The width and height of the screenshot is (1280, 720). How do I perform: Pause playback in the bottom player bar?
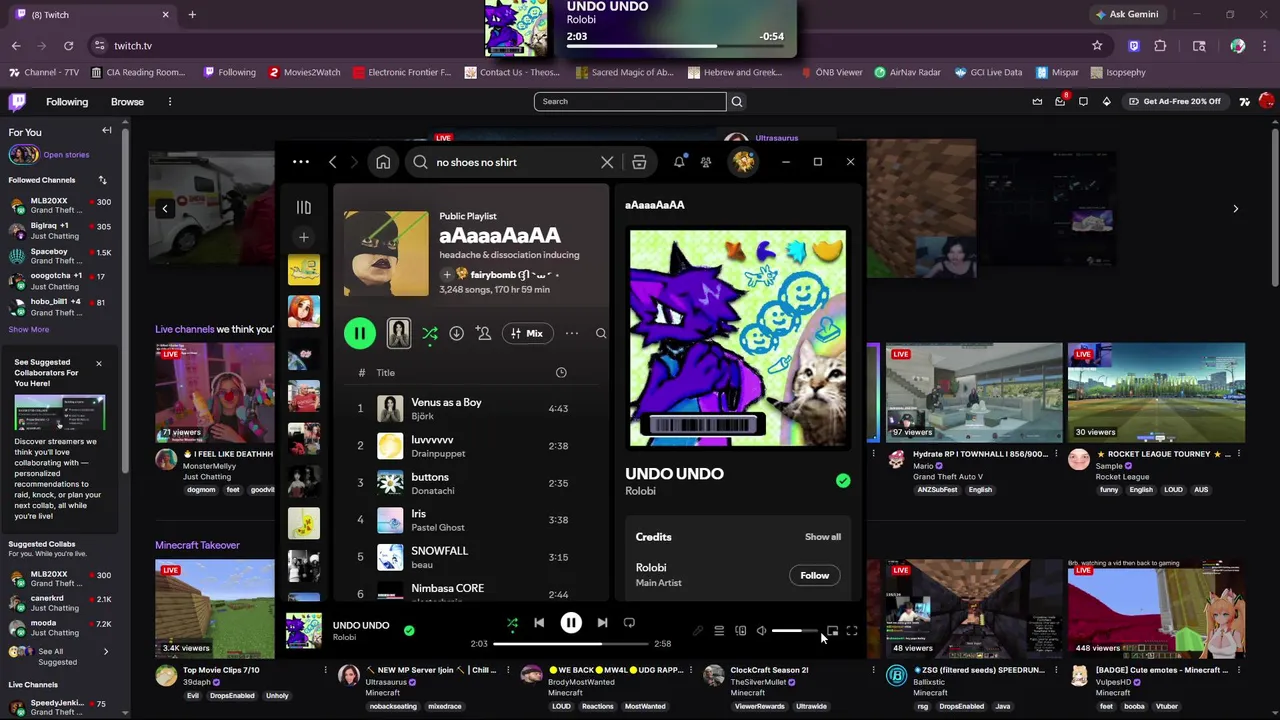[571, 623]
